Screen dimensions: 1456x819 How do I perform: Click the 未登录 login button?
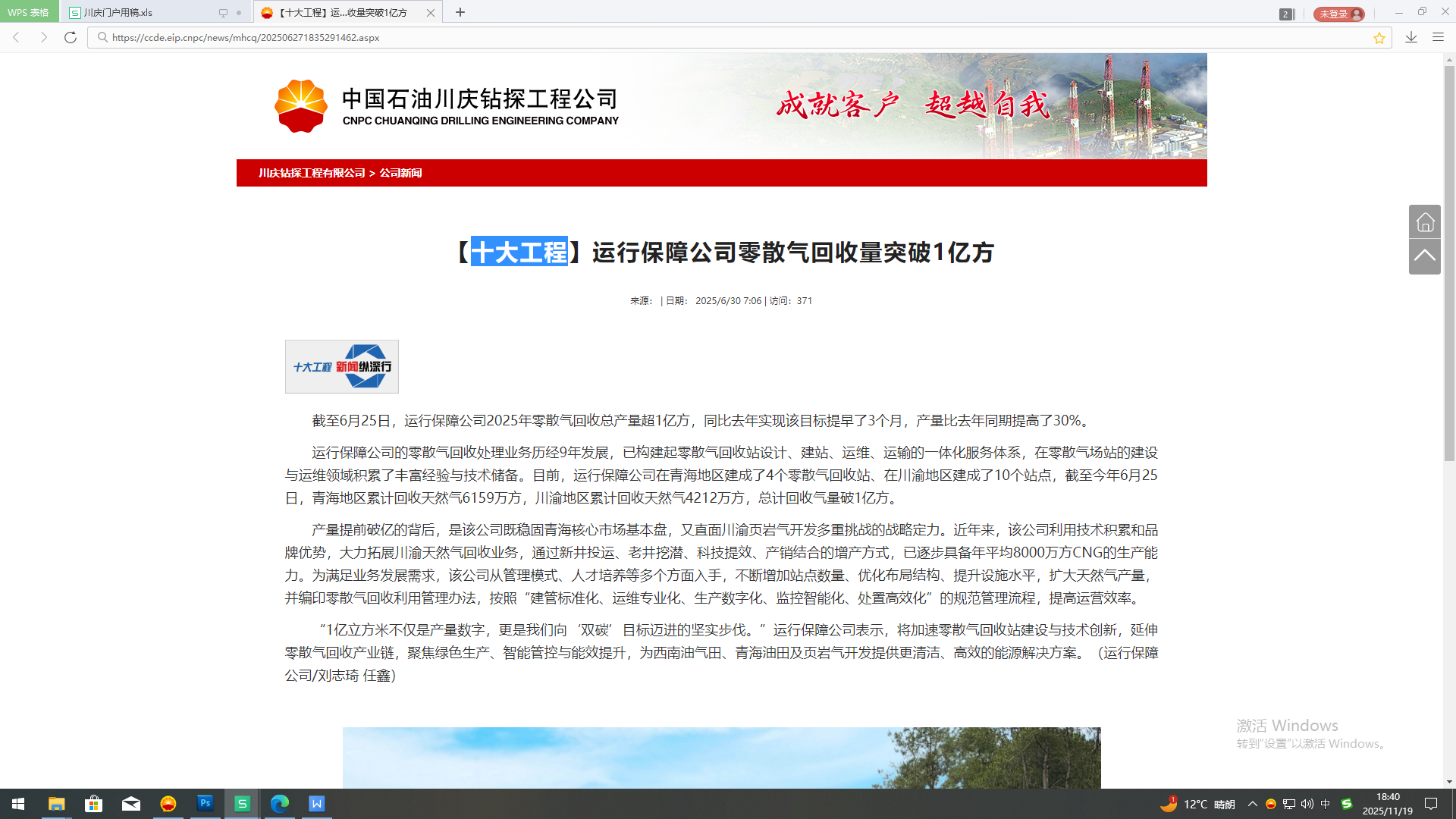(x=1338, y=14)
